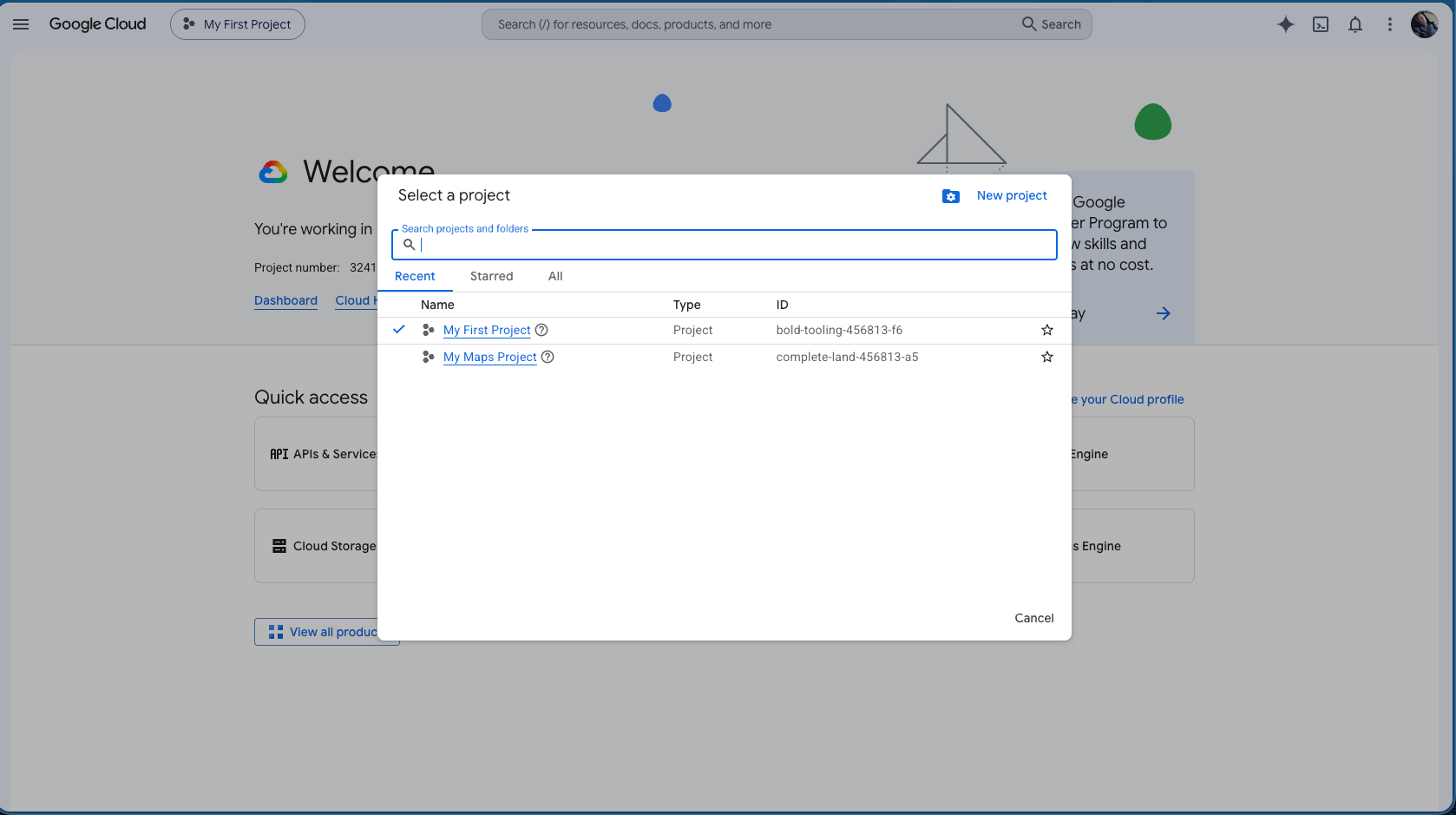Click help icon next to My First Project
Viewport: 1456px width, 815px height.
point(541,330)
